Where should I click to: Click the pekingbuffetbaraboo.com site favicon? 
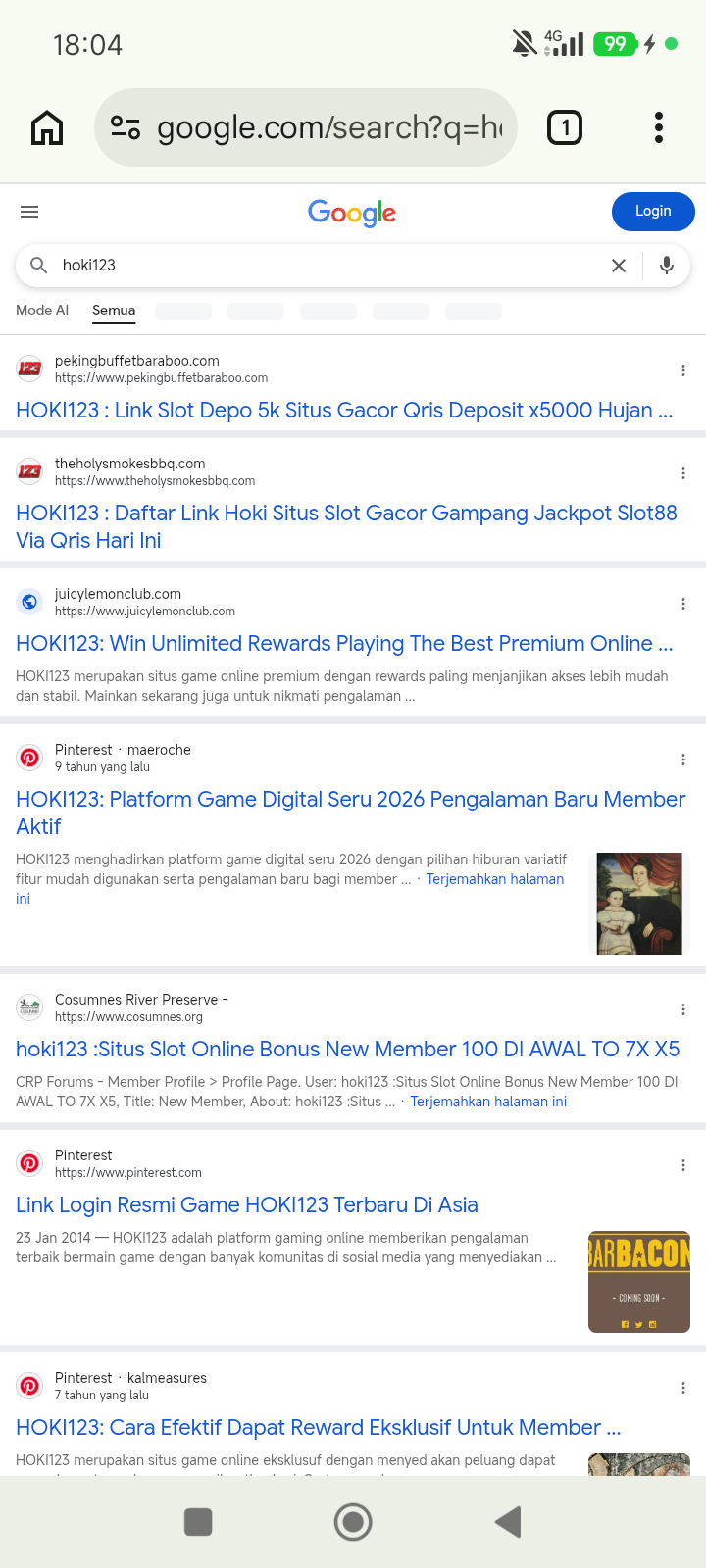point(29,368)
